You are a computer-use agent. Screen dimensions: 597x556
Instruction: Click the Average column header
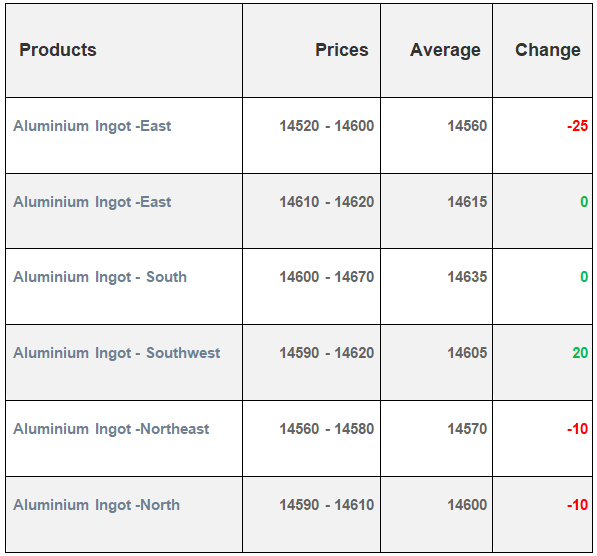coord(445,50)
